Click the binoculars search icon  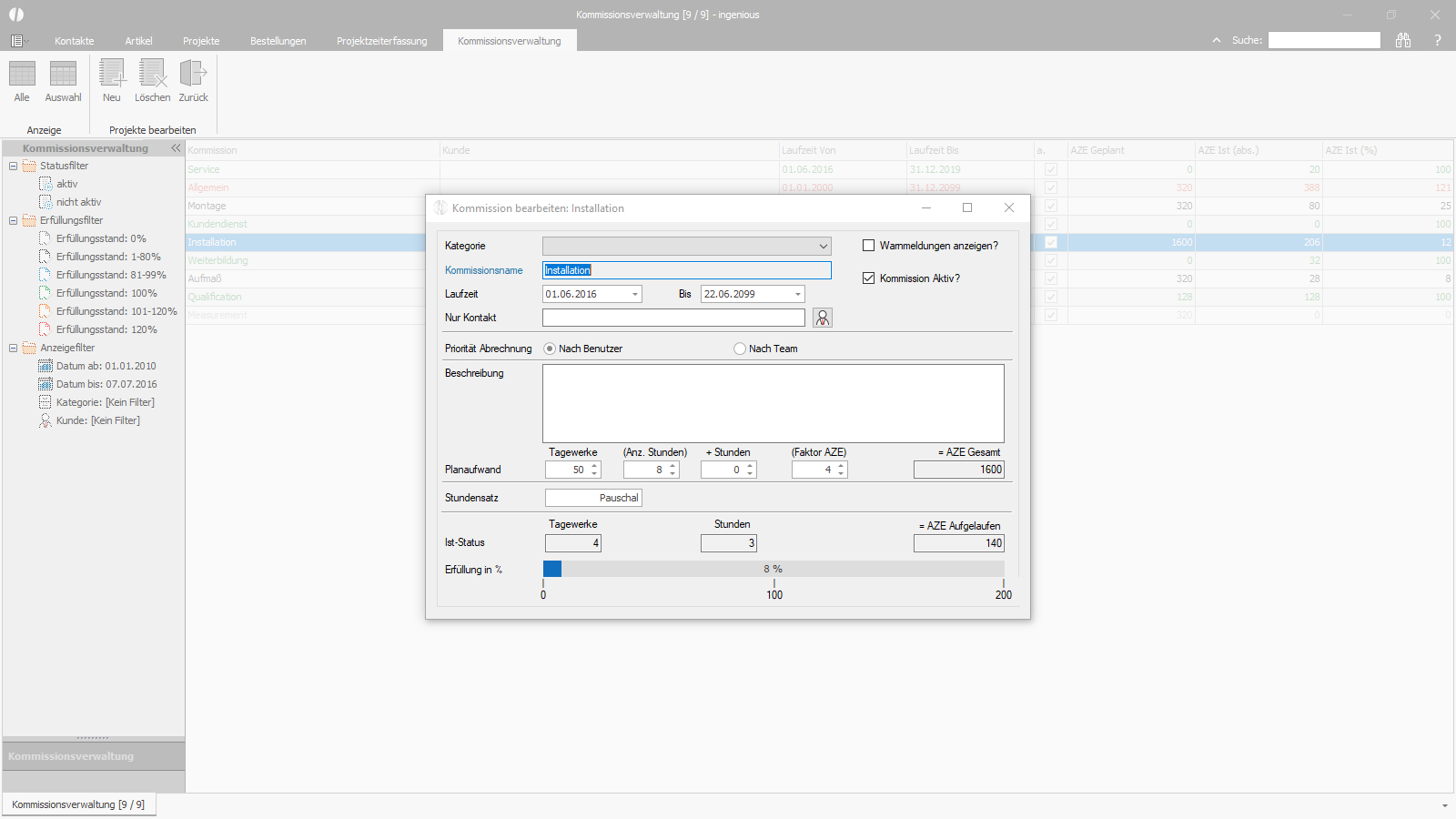point(1403,40)
